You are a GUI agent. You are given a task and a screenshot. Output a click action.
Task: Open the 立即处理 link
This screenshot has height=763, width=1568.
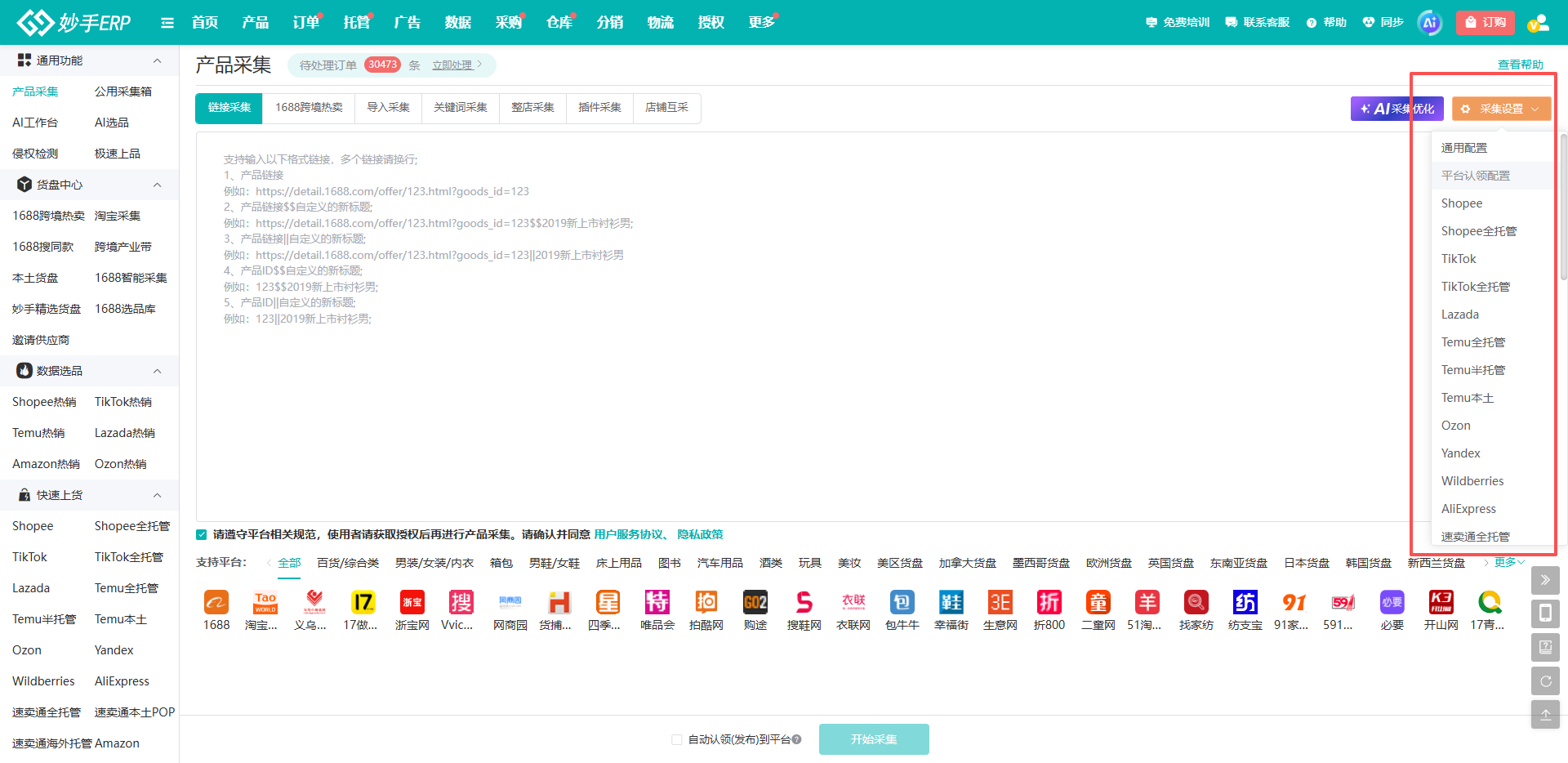[x=452, y=65]
